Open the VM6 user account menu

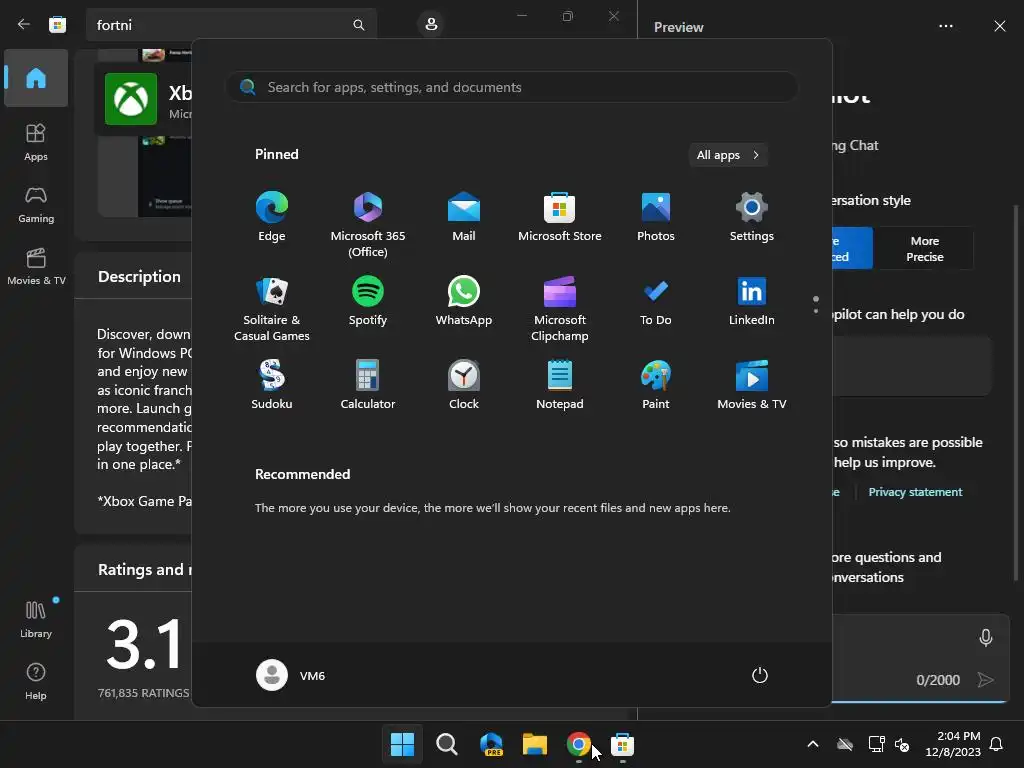point(291,675)
